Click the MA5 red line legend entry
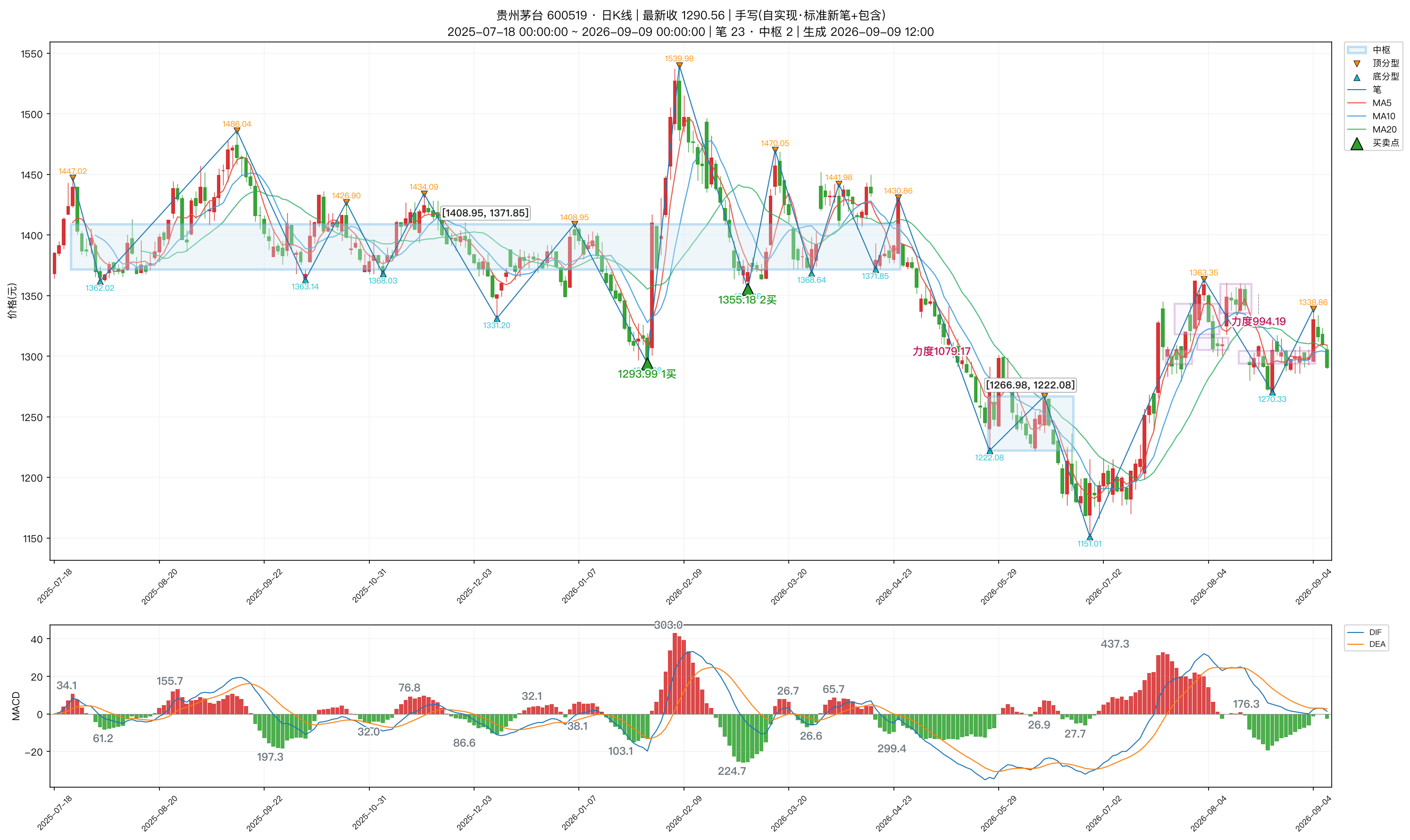 (x=1372, y=103)
